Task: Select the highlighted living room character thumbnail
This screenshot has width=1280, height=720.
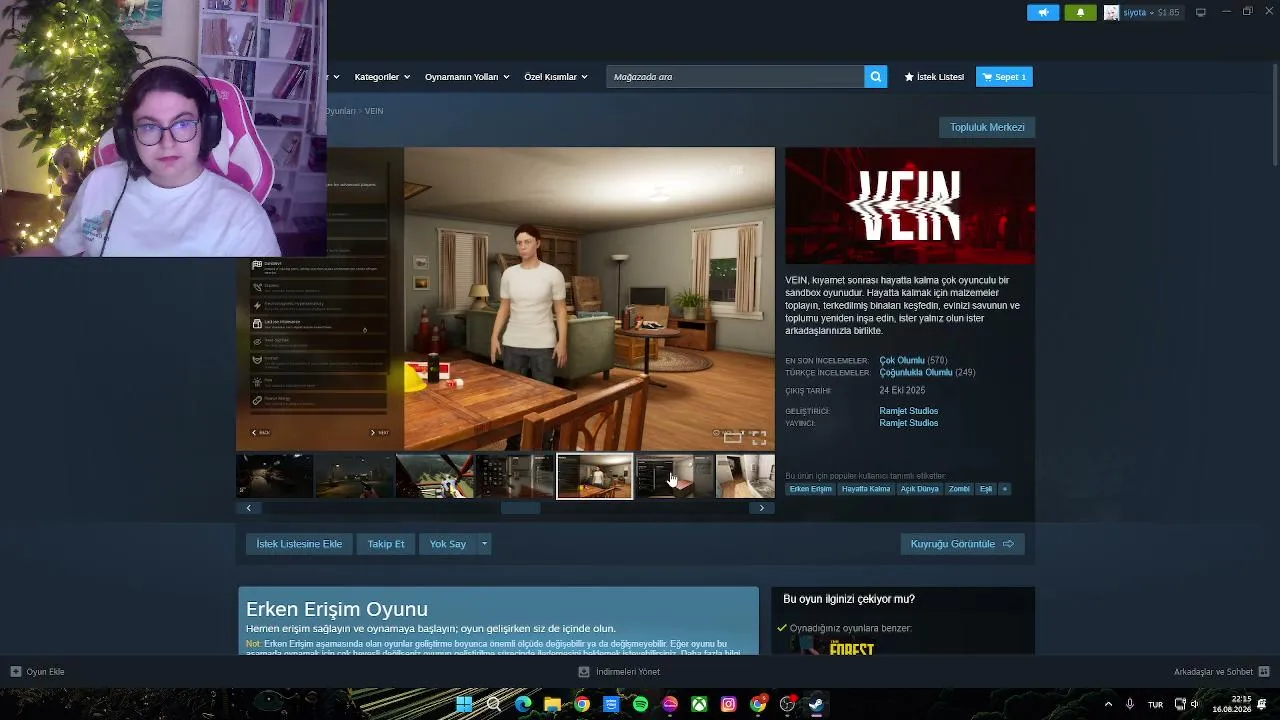Action: pos(595,476)
